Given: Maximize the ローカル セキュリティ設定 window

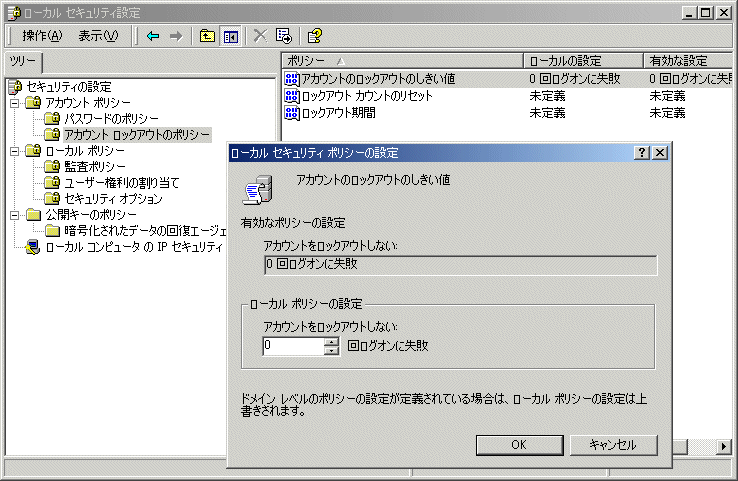Looking at the screenshot, I should (x=706, y=13).
